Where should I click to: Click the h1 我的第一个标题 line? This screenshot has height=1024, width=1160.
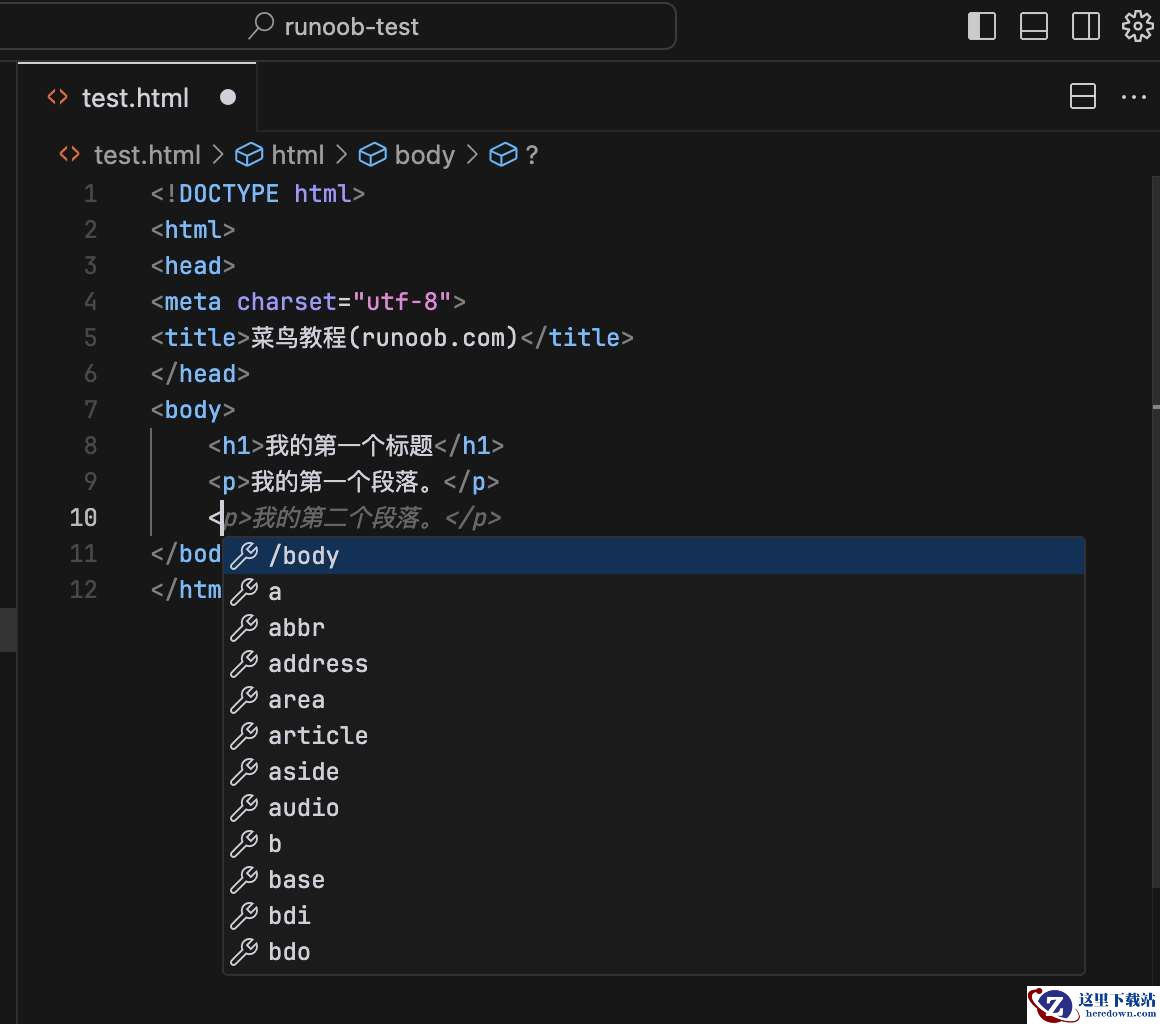point(356,445)
